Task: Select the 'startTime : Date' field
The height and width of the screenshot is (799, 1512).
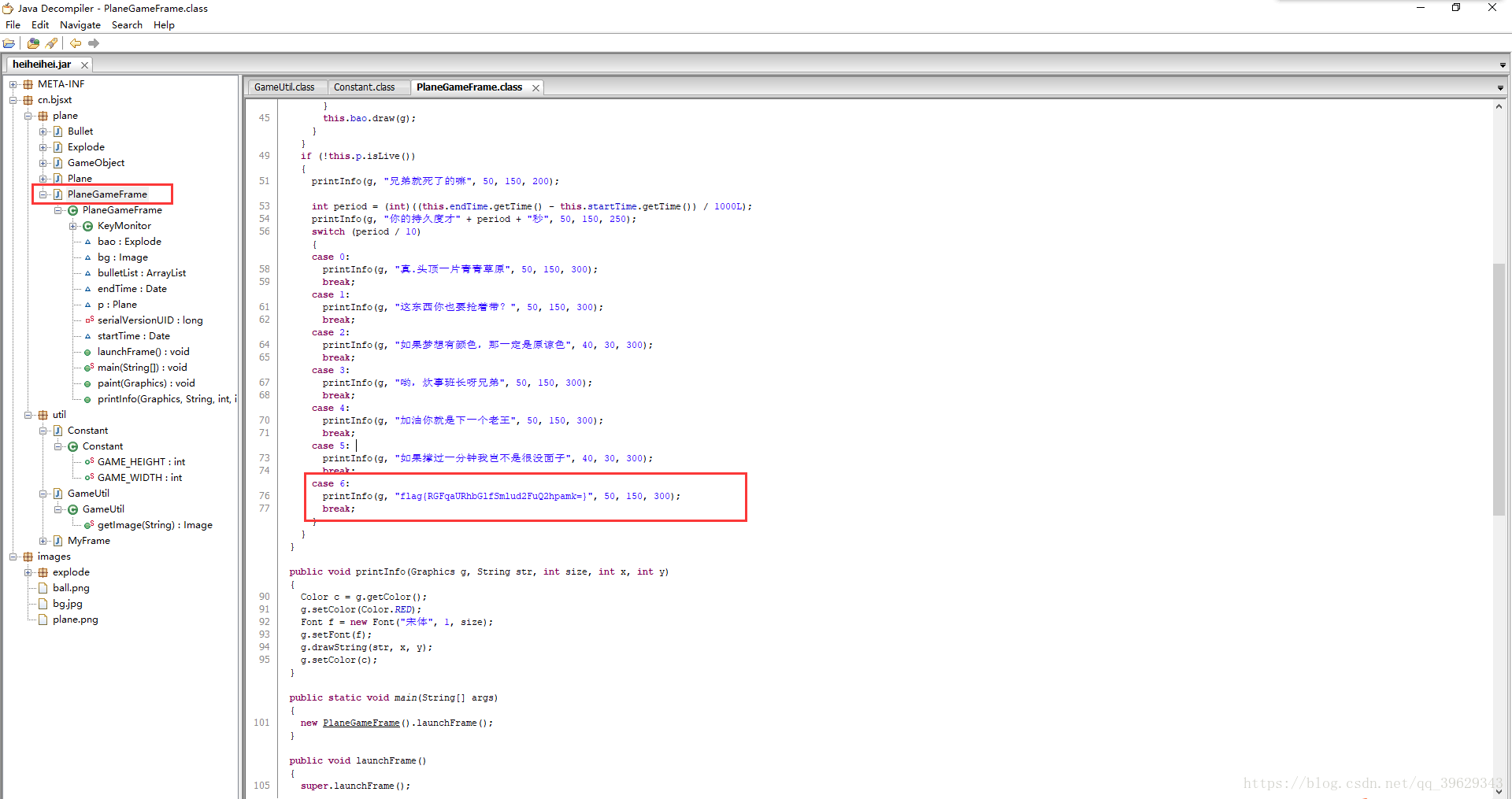Action: [x=134, y=336]
